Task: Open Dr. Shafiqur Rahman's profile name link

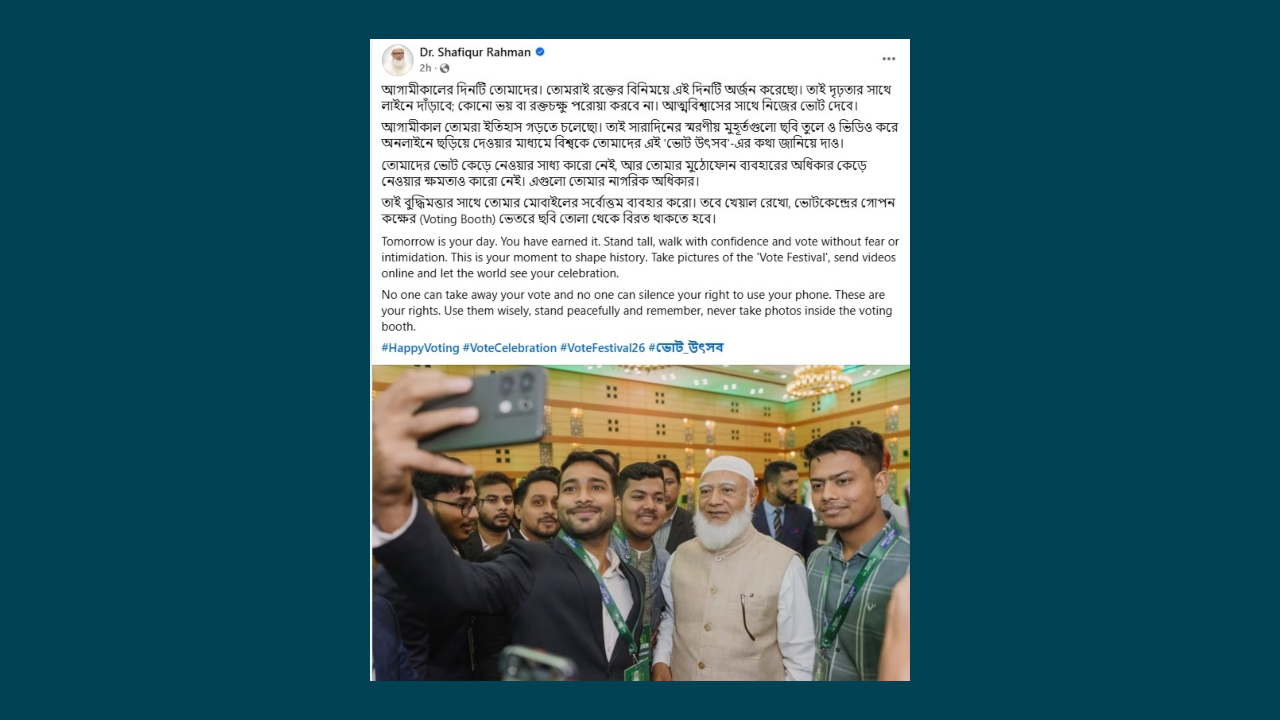Action: pyautogui.click(x=475, y=52)
